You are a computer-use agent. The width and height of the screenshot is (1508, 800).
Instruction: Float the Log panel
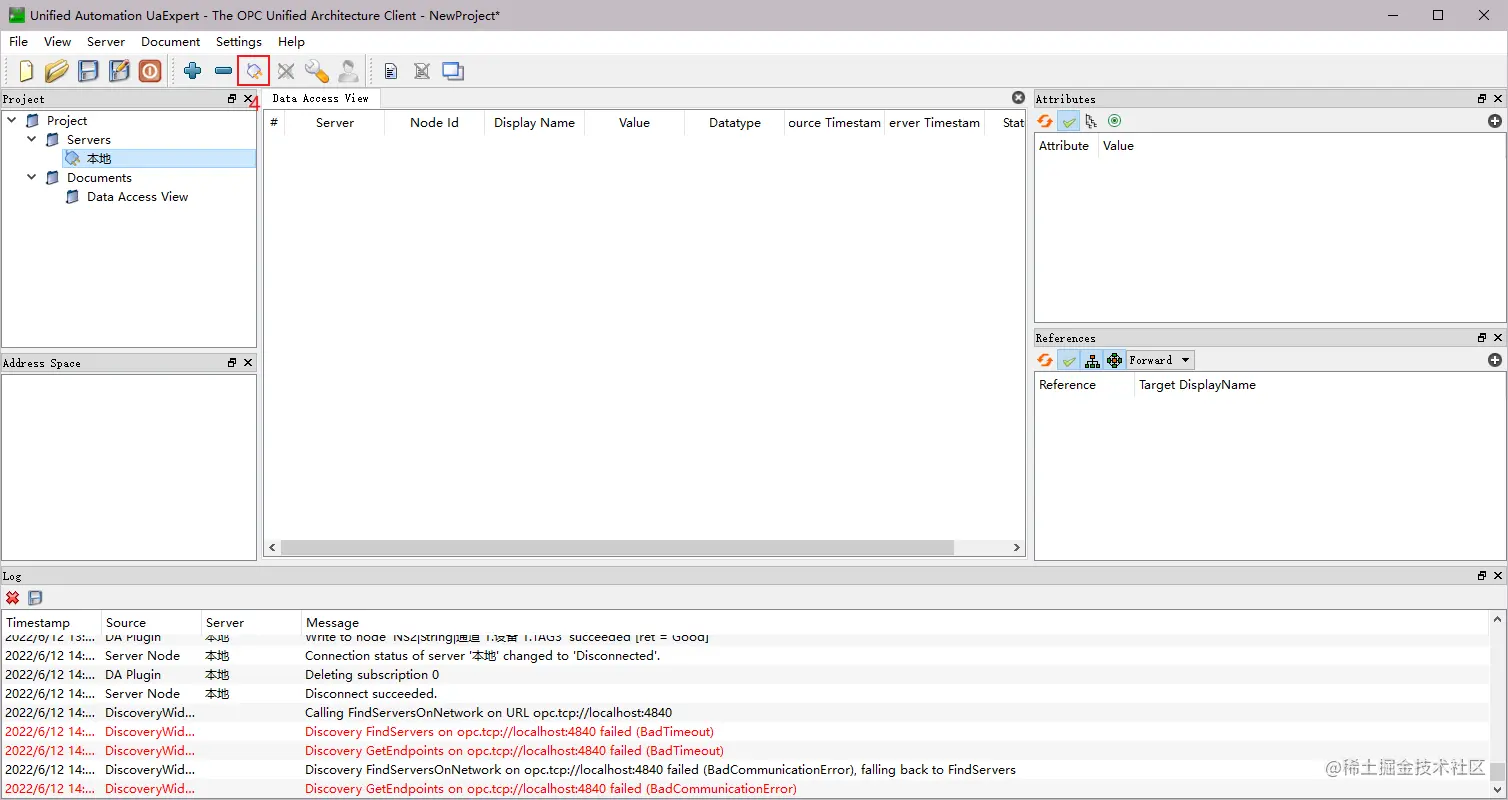tap(1482, 576)
